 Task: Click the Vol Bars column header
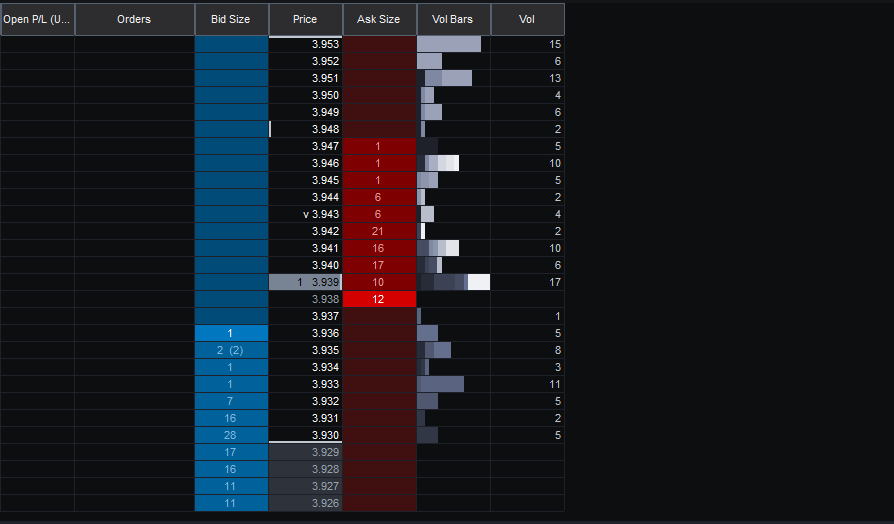pos(454,19)
